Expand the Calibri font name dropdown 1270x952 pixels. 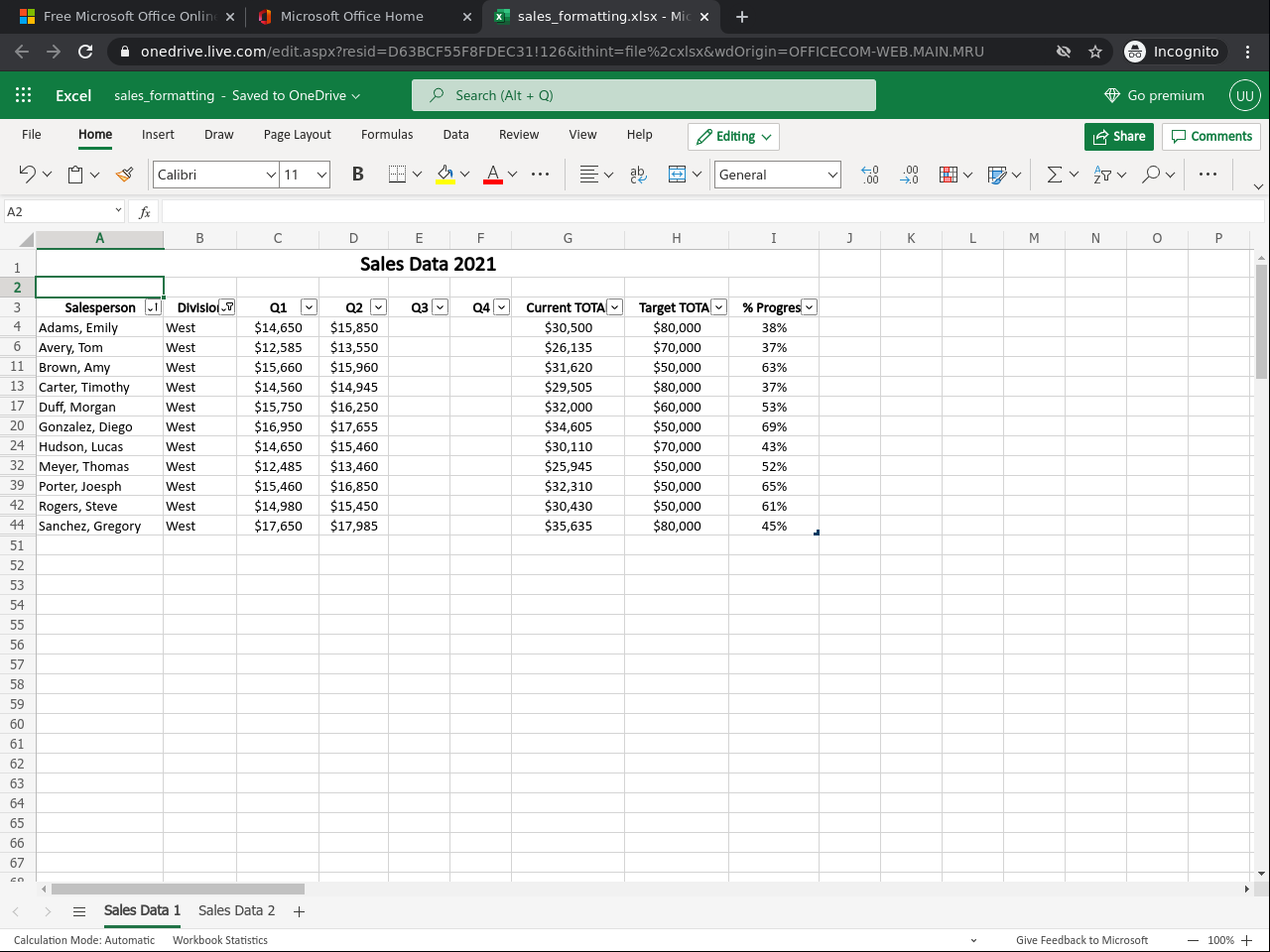(271, 175)
